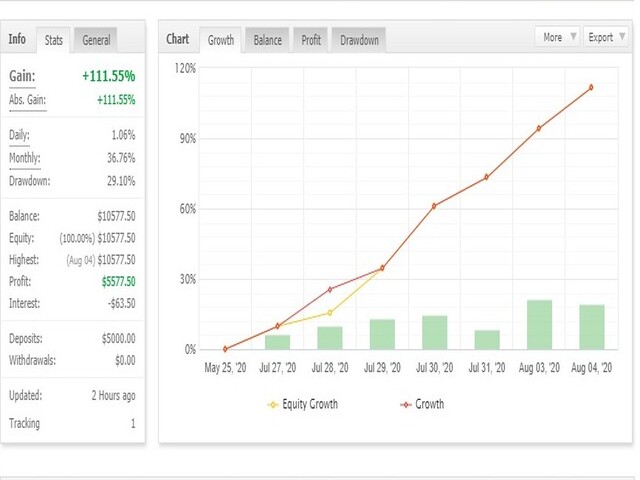
Task: Select the May 25 starting data point
Action: pos(225,349)
